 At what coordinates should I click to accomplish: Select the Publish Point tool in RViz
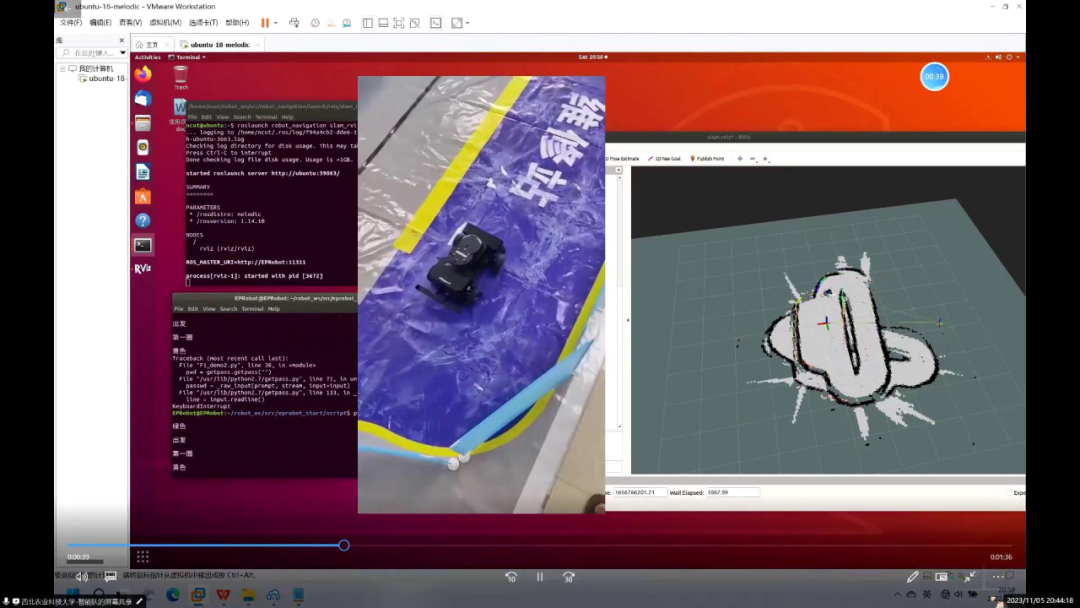(x=709, y=158)
